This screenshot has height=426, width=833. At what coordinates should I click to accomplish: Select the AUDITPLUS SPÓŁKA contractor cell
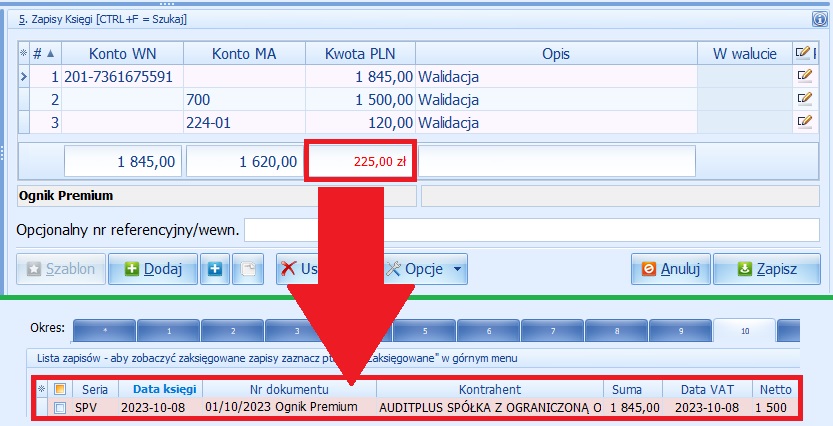[490, 407]
